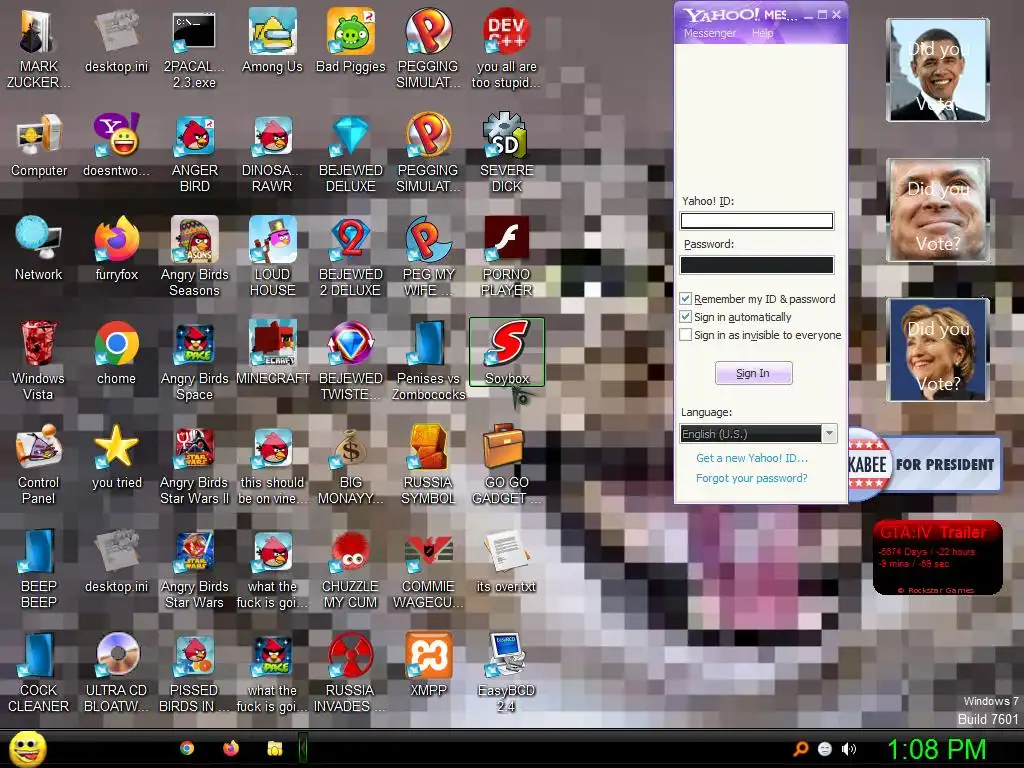Screen dimensions: 1024x768
Task: Open the File Explorer folder taskbar icon
Action: [x=275, y=748]
